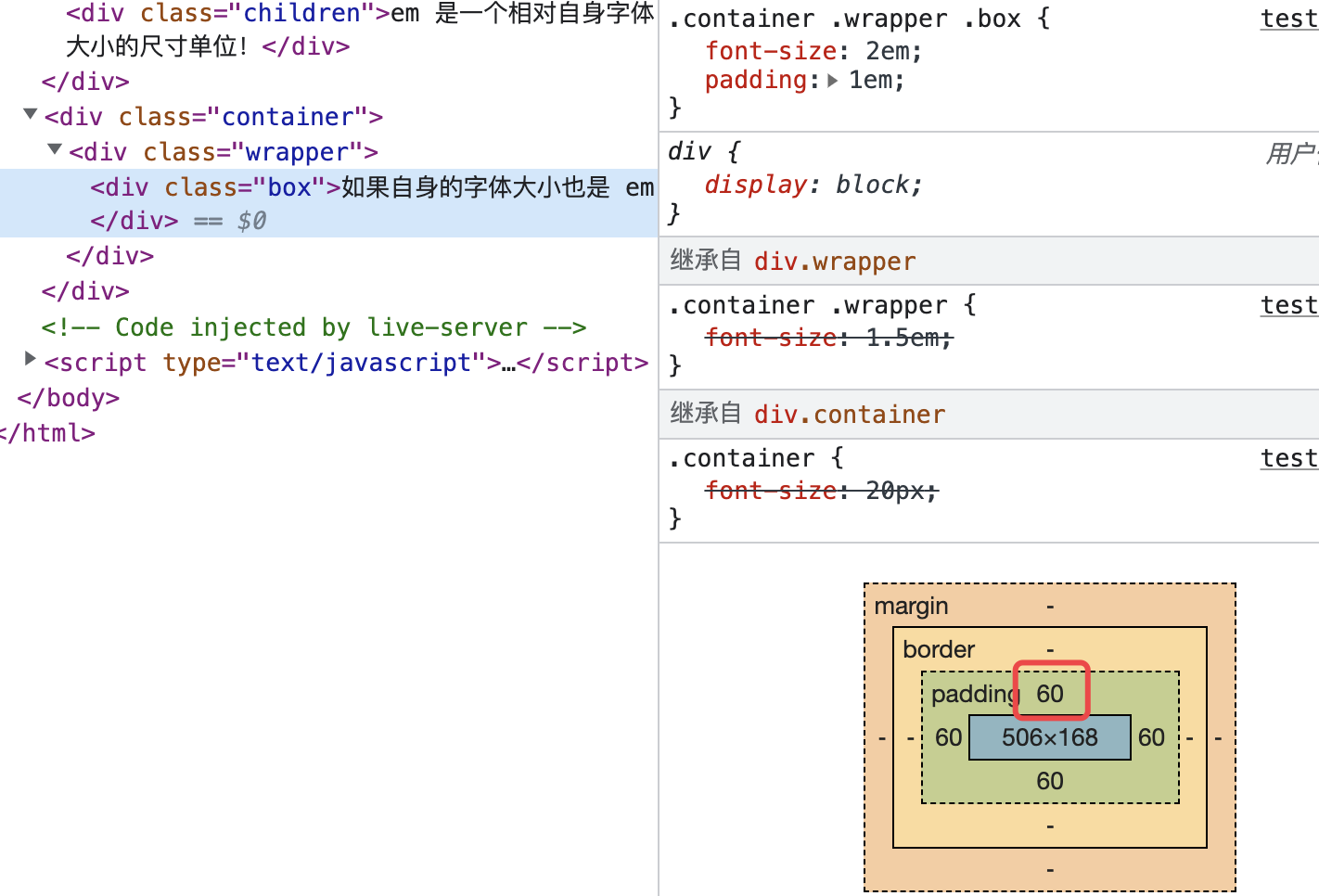The height and width of the screenshot is (896, 1319).
Task: Click the top padding value 60 in box model
Action: pos(1050,694)
